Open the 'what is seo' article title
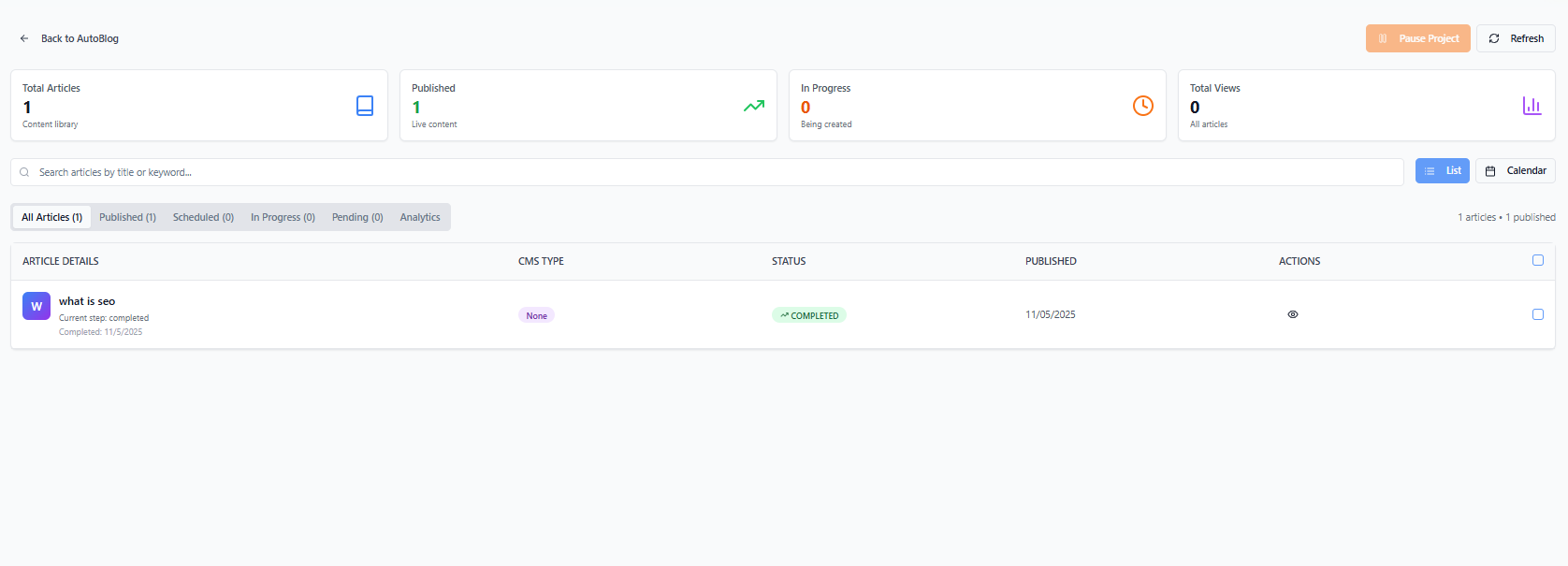Screen dimensions: 1568x566 87,301
